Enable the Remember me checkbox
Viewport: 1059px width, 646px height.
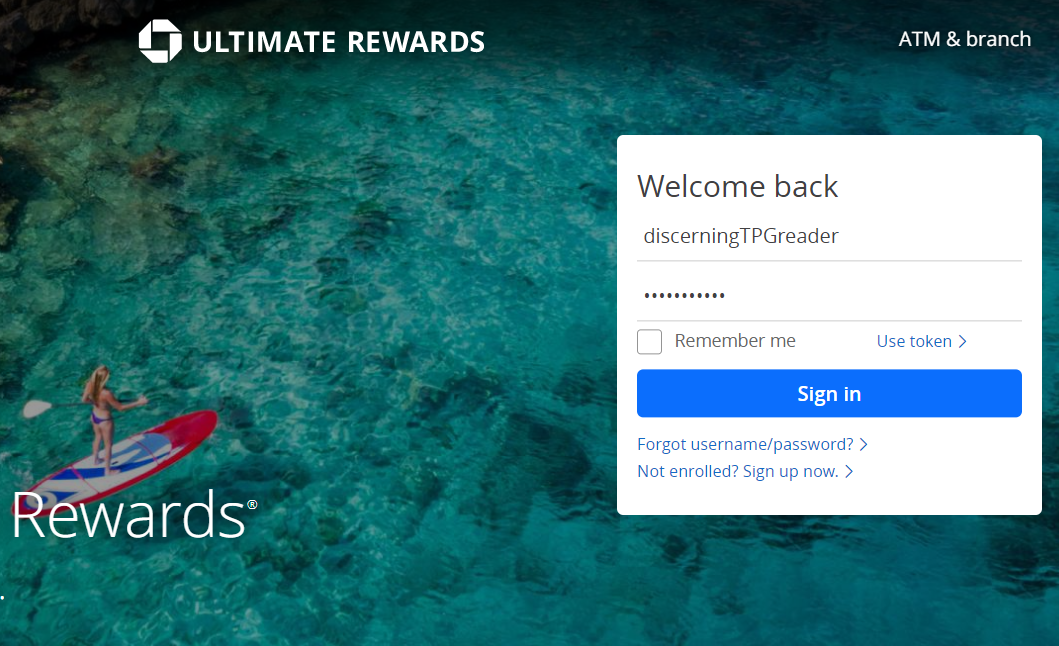pyautogui.click(x=649, y=341)
